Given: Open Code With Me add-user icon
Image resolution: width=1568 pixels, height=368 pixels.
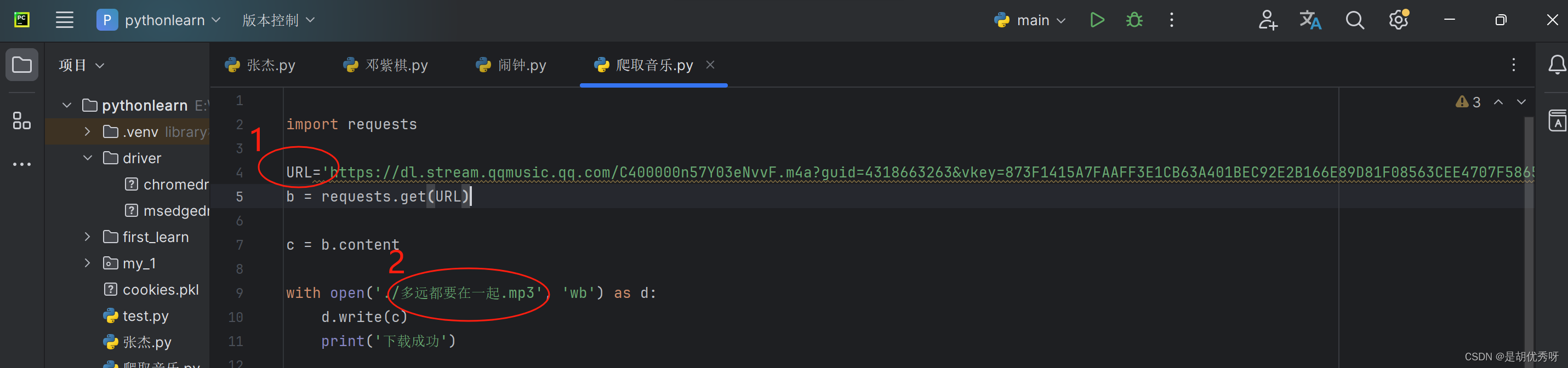Looking at the screenshot, I should tap(1267, 20).
